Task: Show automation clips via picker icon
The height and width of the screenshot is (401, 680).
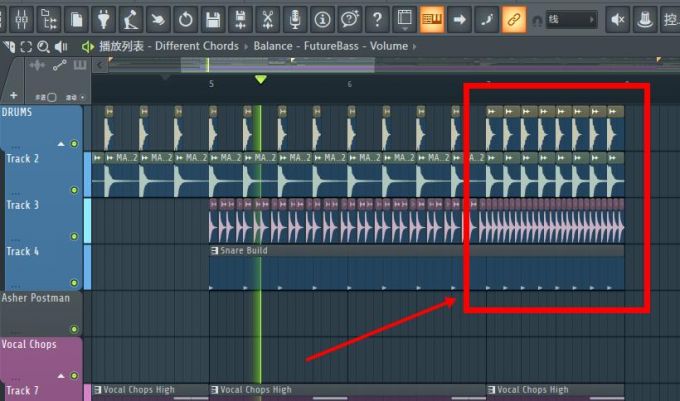Action: pyautogui.click(x=59, y=65)
